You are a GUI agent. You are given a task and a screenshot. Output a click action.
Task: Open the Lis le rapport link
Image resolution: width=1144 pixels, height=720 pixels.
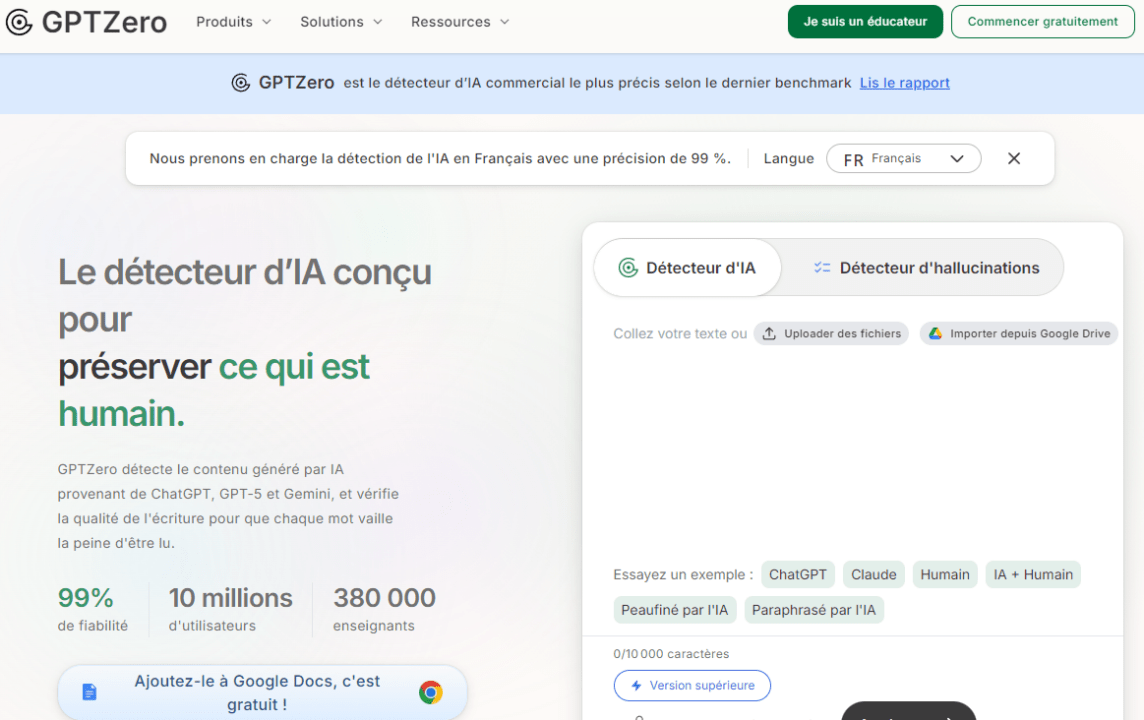click(904, 83)
